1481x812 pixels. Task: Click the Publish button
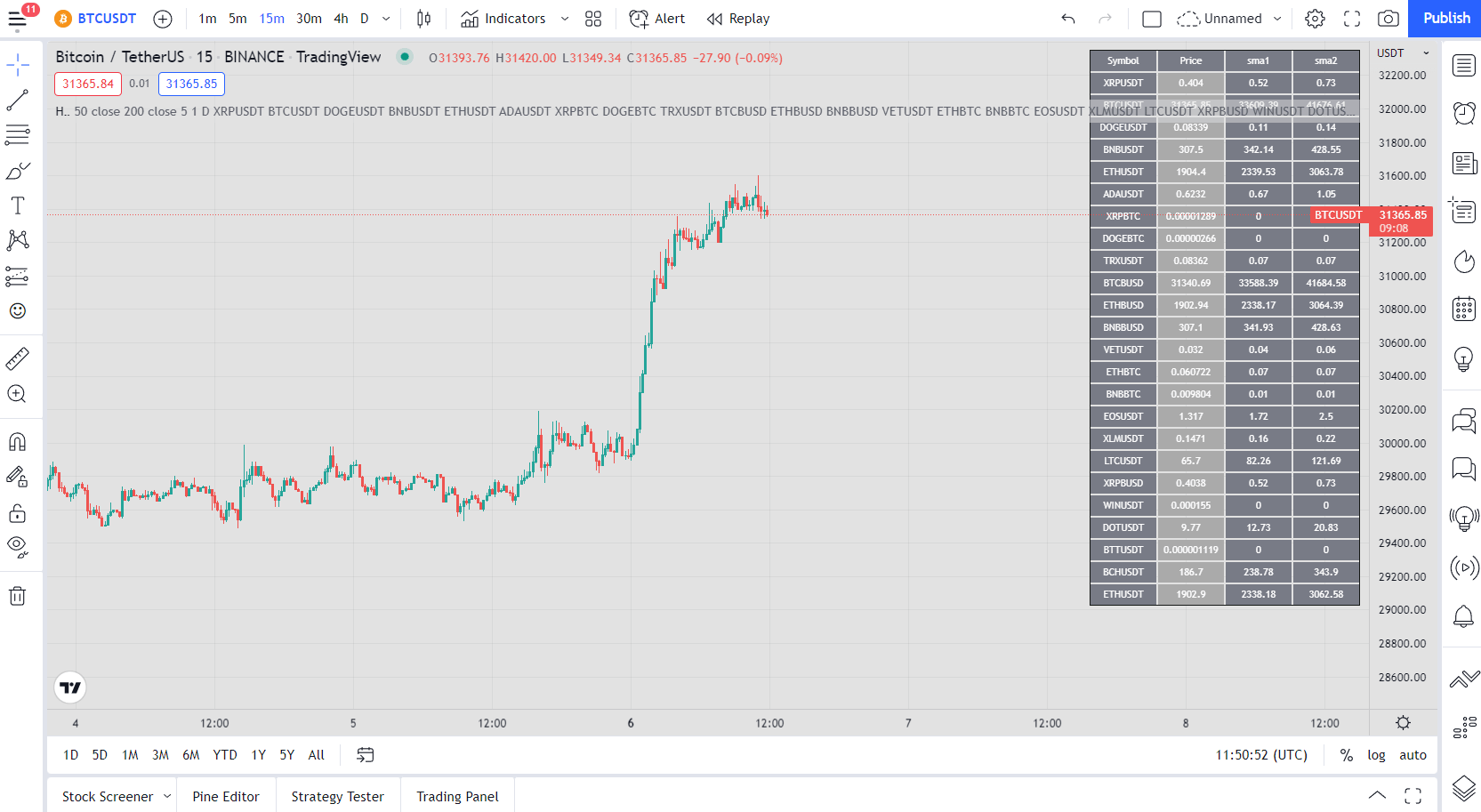point(1446,18)
